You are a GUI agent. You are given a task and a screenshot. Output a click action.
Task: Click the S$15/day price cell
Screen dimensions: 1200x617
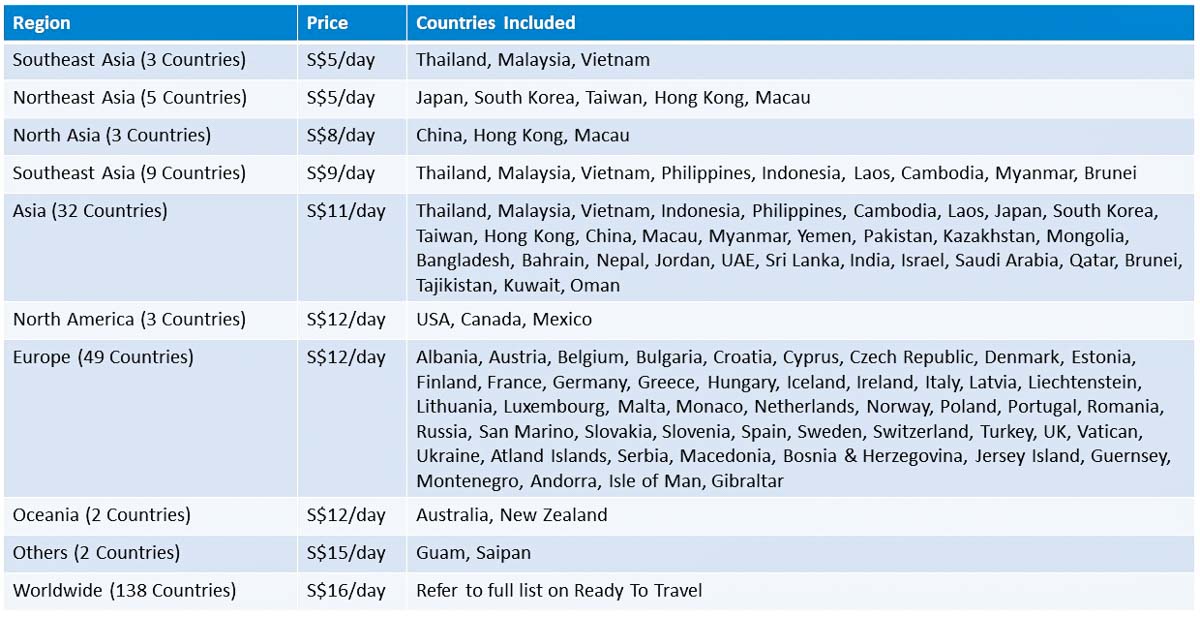tap(352, 553)
